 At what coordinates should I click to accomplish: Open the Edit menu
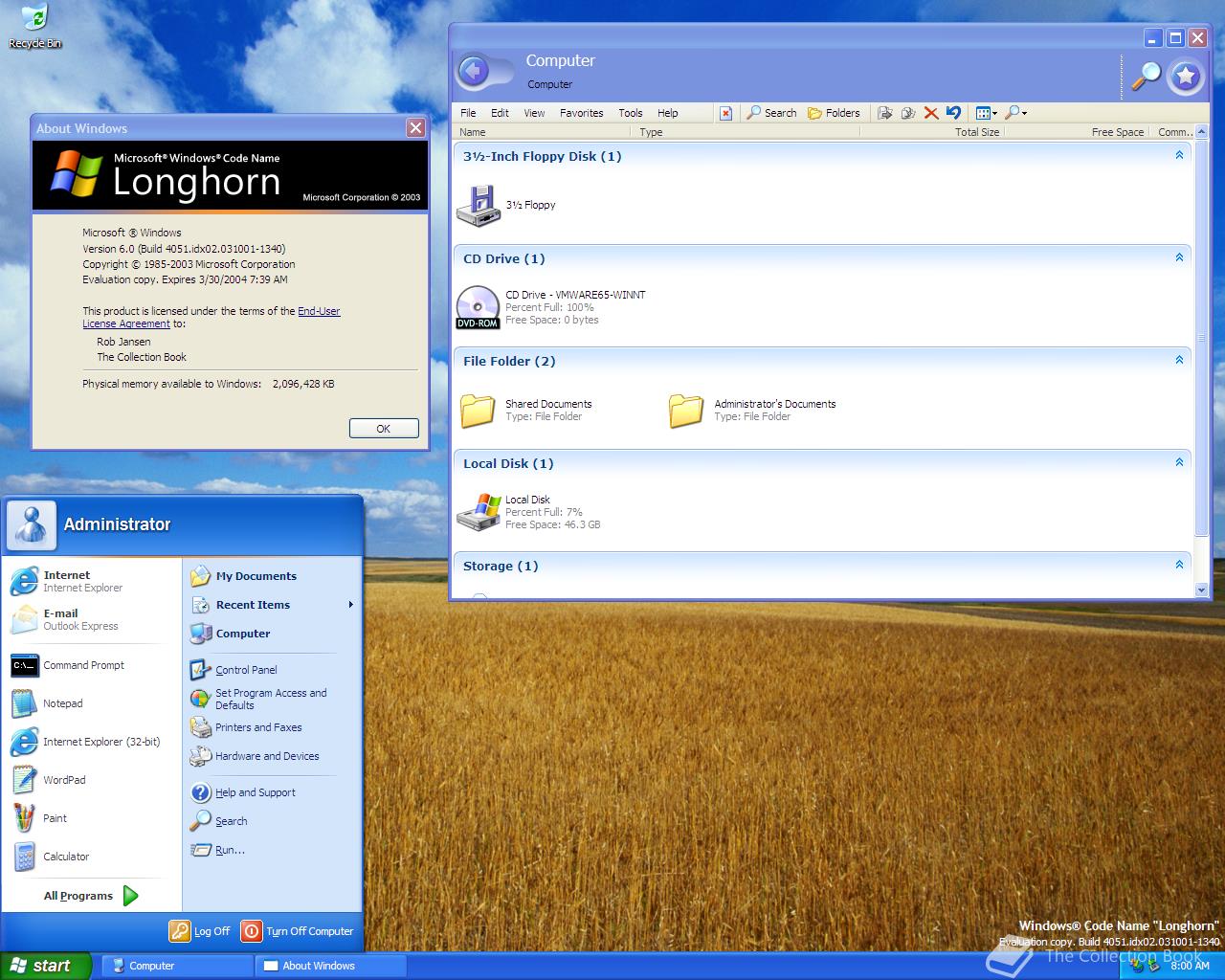[500, 113]
